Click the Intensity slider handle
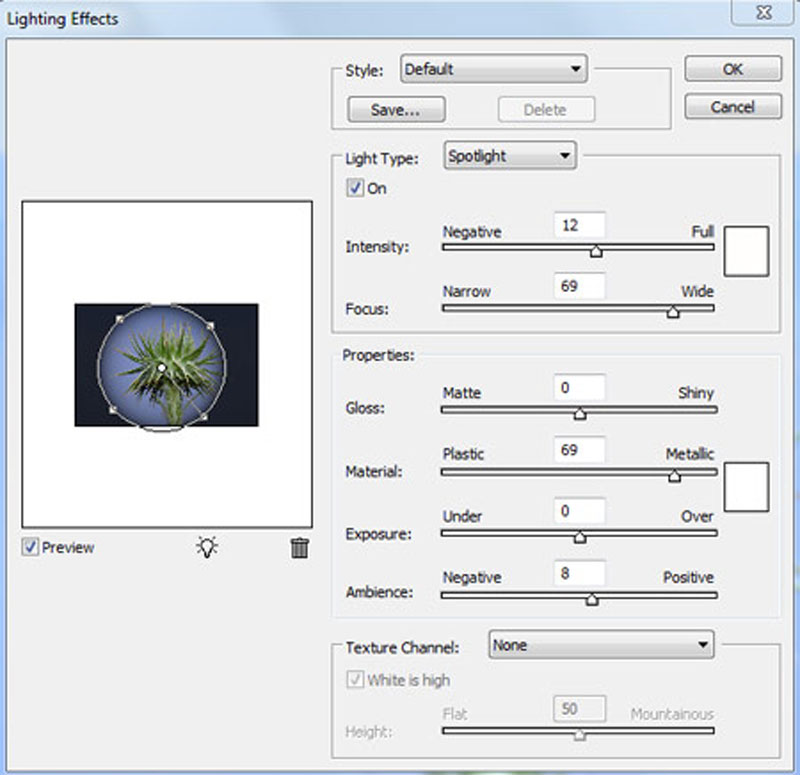Screen dimensions: 800x775 [596, 251]
